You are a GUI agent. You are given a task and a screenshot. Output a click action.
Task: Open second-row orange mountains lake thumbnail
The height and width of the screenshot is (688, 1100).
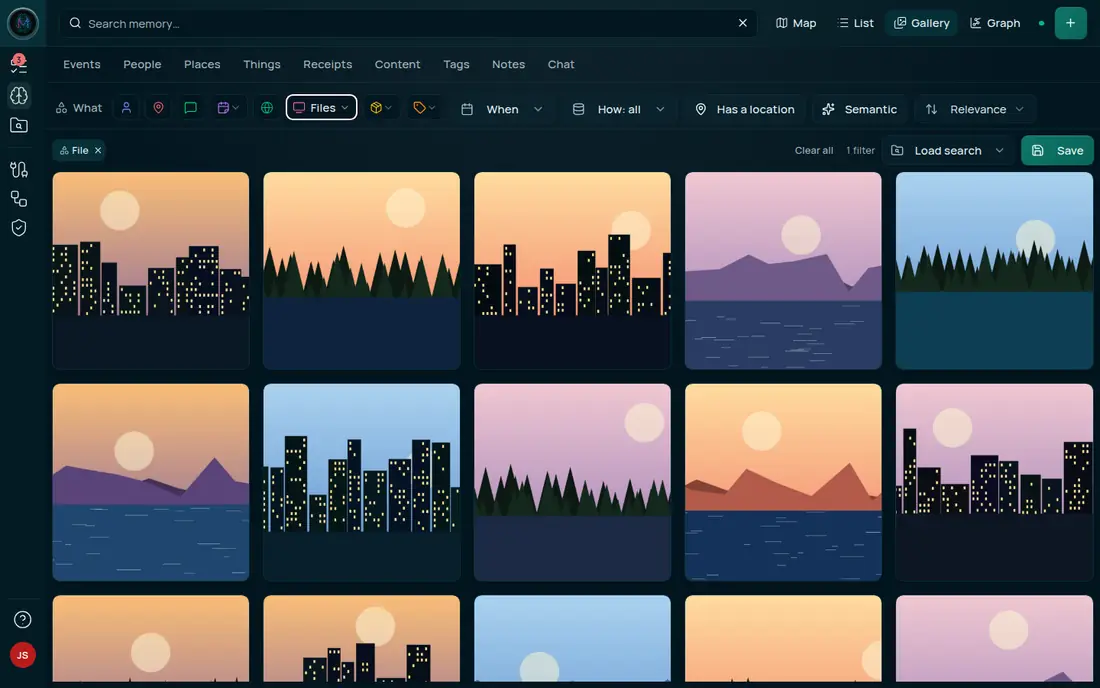pyautogui.click(x=783, y=482)
